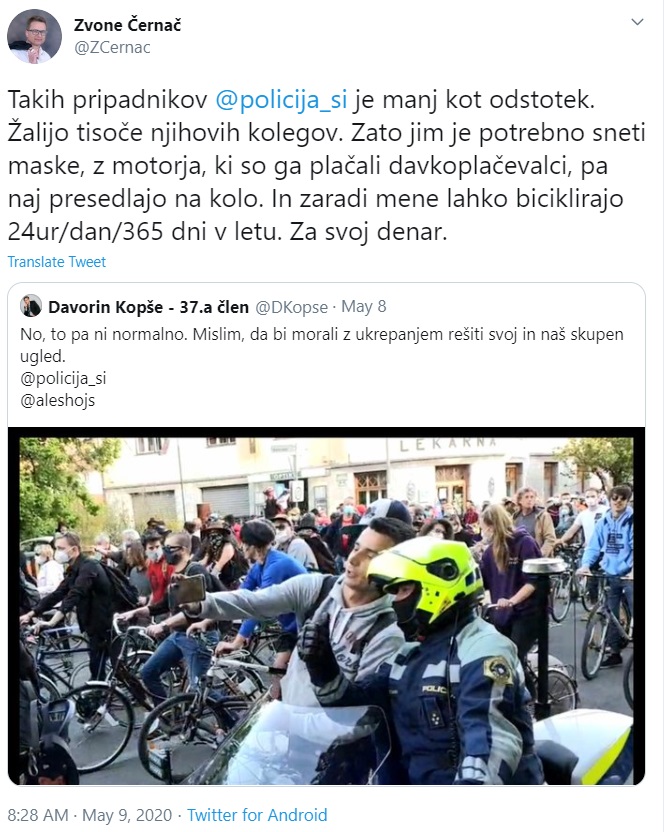Open the @policija_si mention link
Viewport: 664px width, 832px height.
(281, 99)
